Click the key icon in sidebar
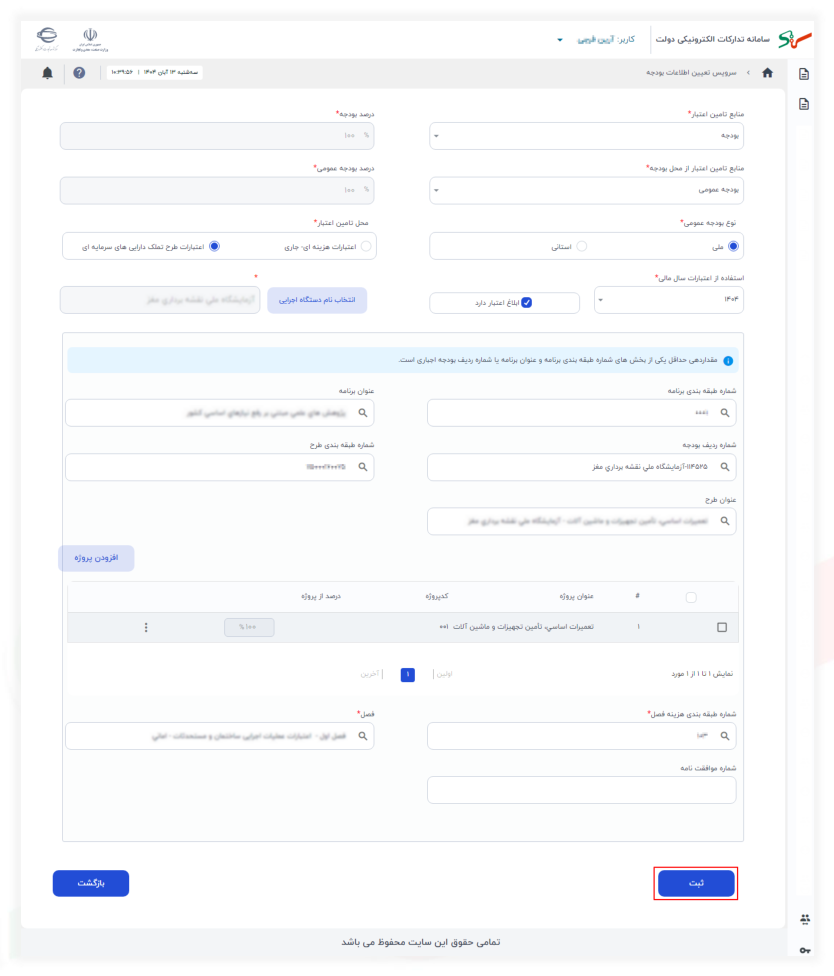The width and height of the screenshot is (834, 976). click(805, 950)
